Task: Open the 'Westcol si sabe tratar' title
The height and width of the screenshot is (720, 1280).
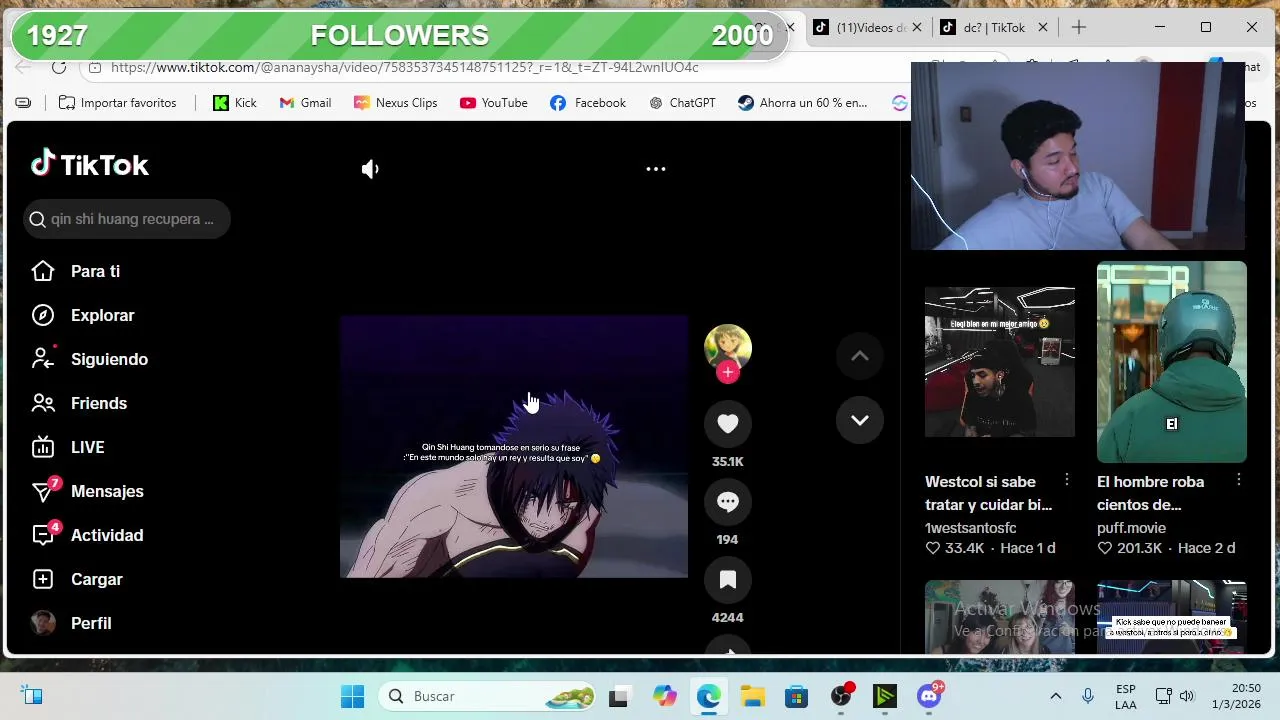Action: coord(988,493)
